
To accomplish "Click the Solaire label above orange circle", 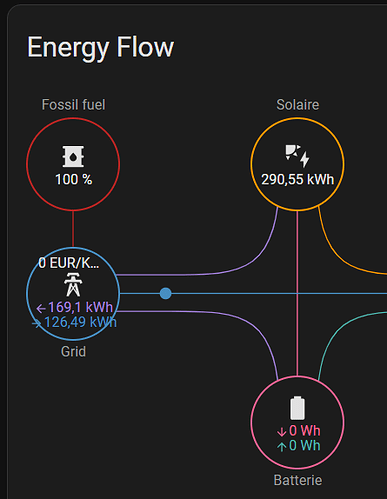I will [298, 105].
